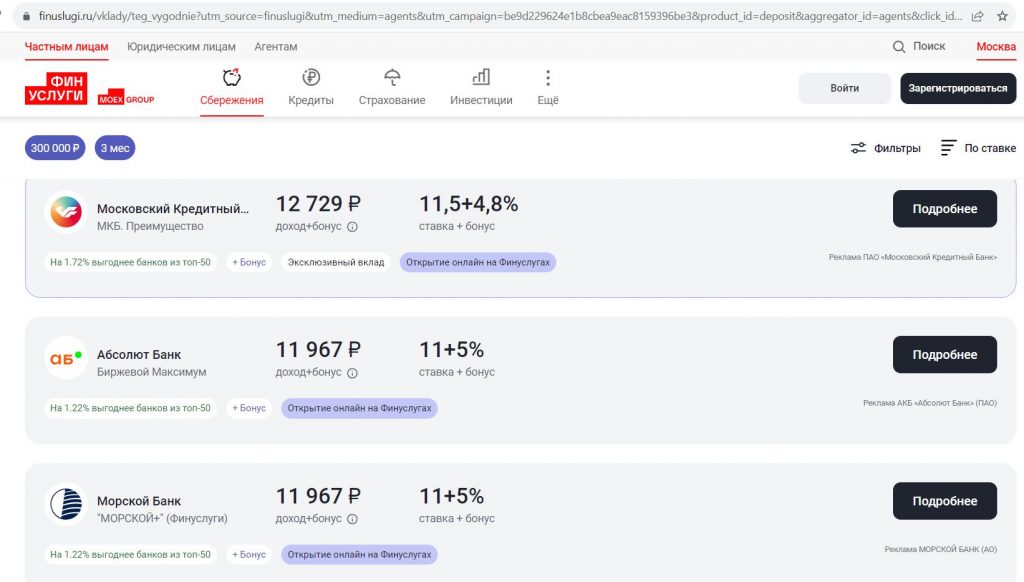
Task: Click Абсолют Банк's 'На 1.22% выгоднее' tag
Action: pyautogui.click(x=131, y=408)
